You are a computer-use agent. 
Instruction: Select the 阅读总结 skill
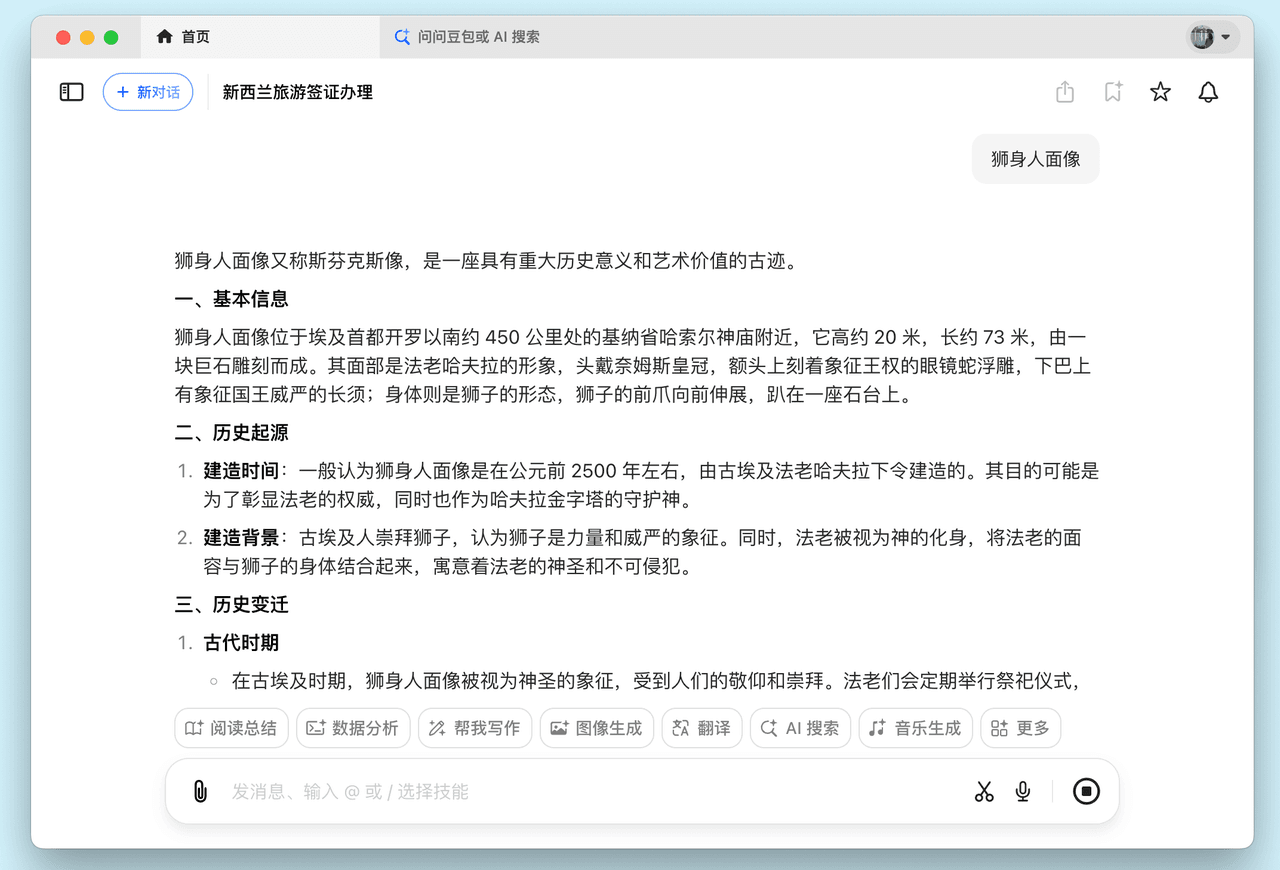(x=232, y=728)
